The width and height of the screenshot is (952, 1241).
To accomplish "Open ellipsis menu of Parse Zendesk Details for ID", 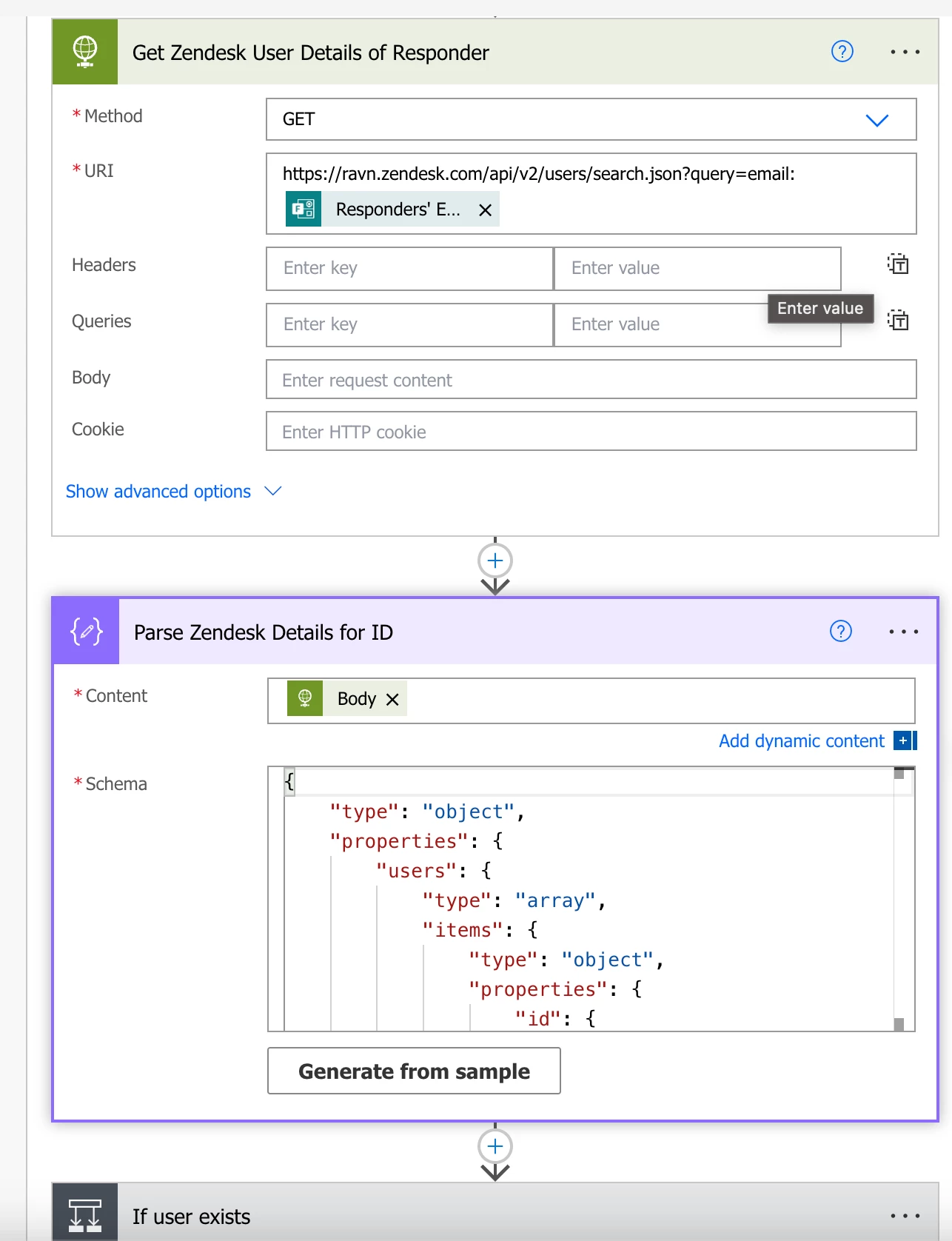I will point(903,632).
